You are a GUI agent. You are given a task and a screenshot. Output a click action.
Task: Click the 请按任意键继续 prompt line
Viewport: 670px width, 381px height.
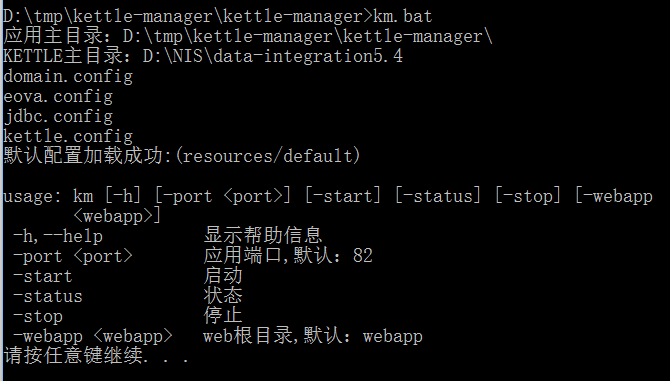pyautogui.click(x=96, y=356)
